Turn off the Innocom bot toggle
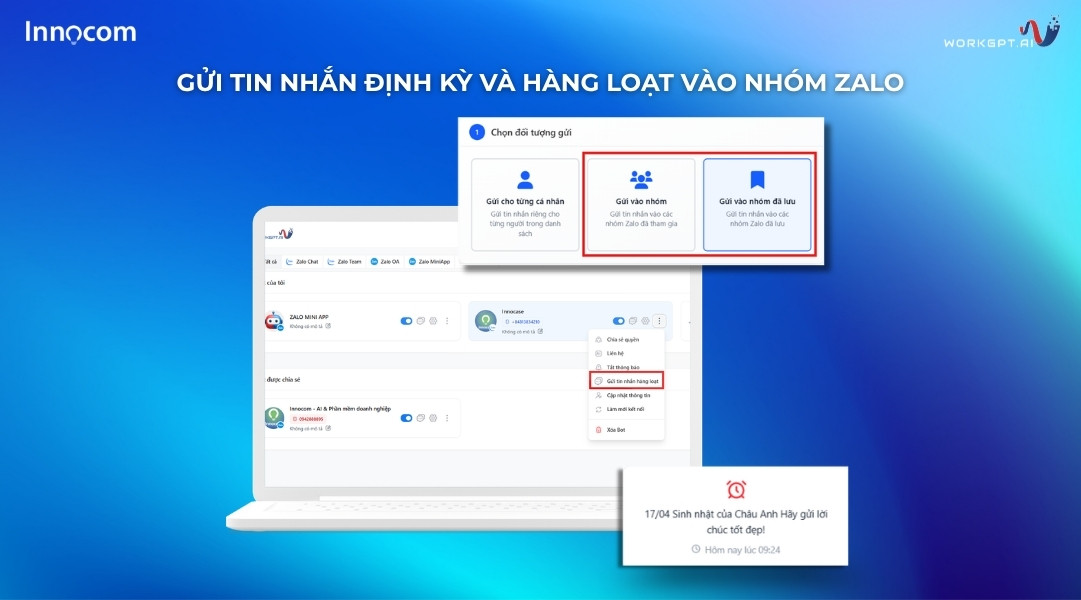Viewport: 1081px width, 600px height. point(406,418)
